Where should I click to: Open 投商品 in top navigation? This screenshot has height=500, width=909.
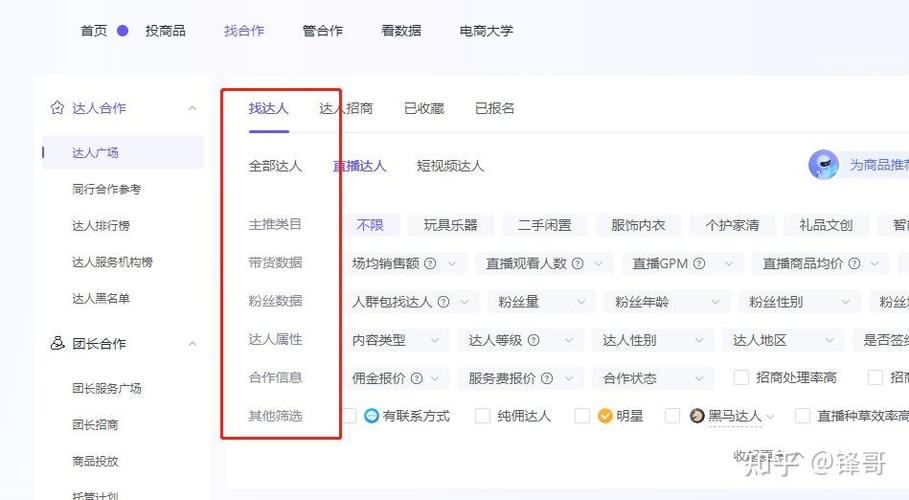coord(165,31)
